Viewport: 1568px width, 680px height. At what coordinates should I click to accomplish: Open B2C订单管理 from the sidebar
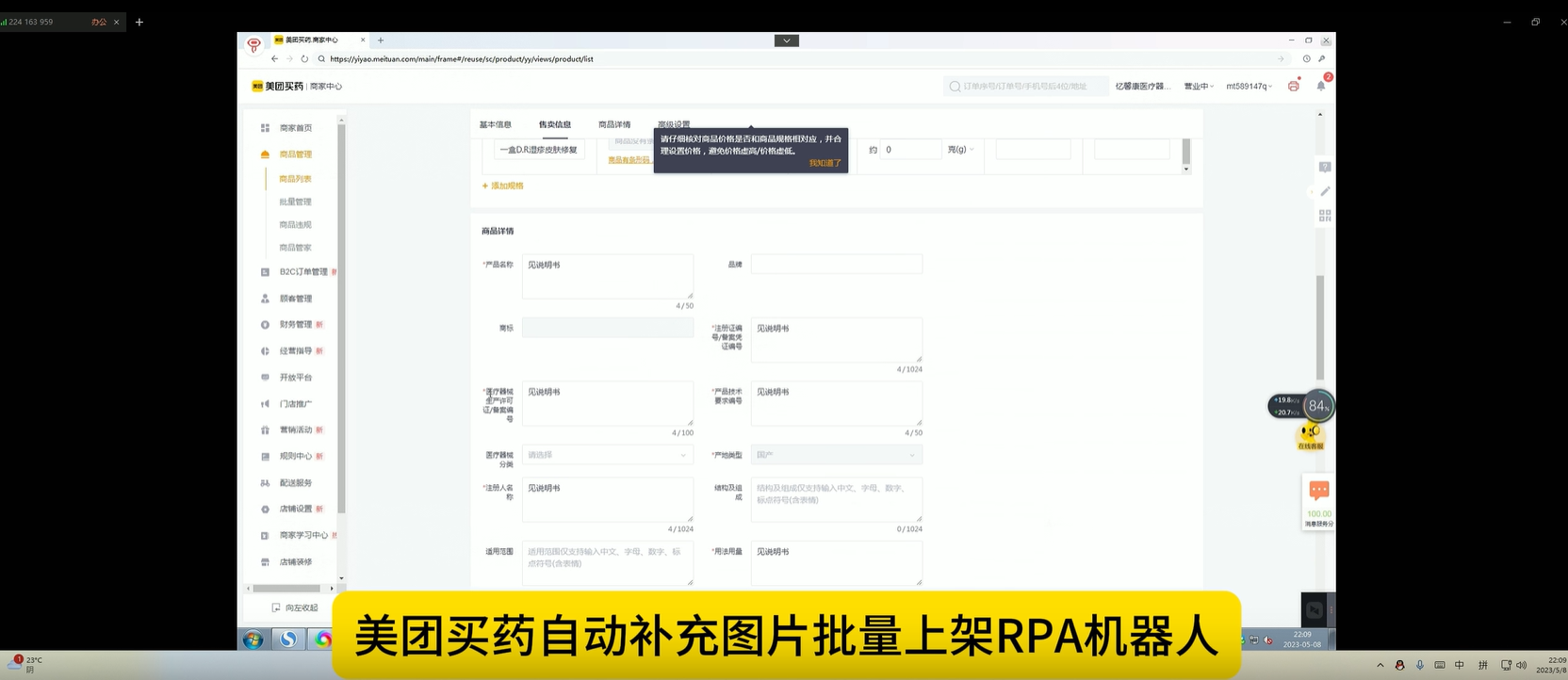click(x=303, y=272)
